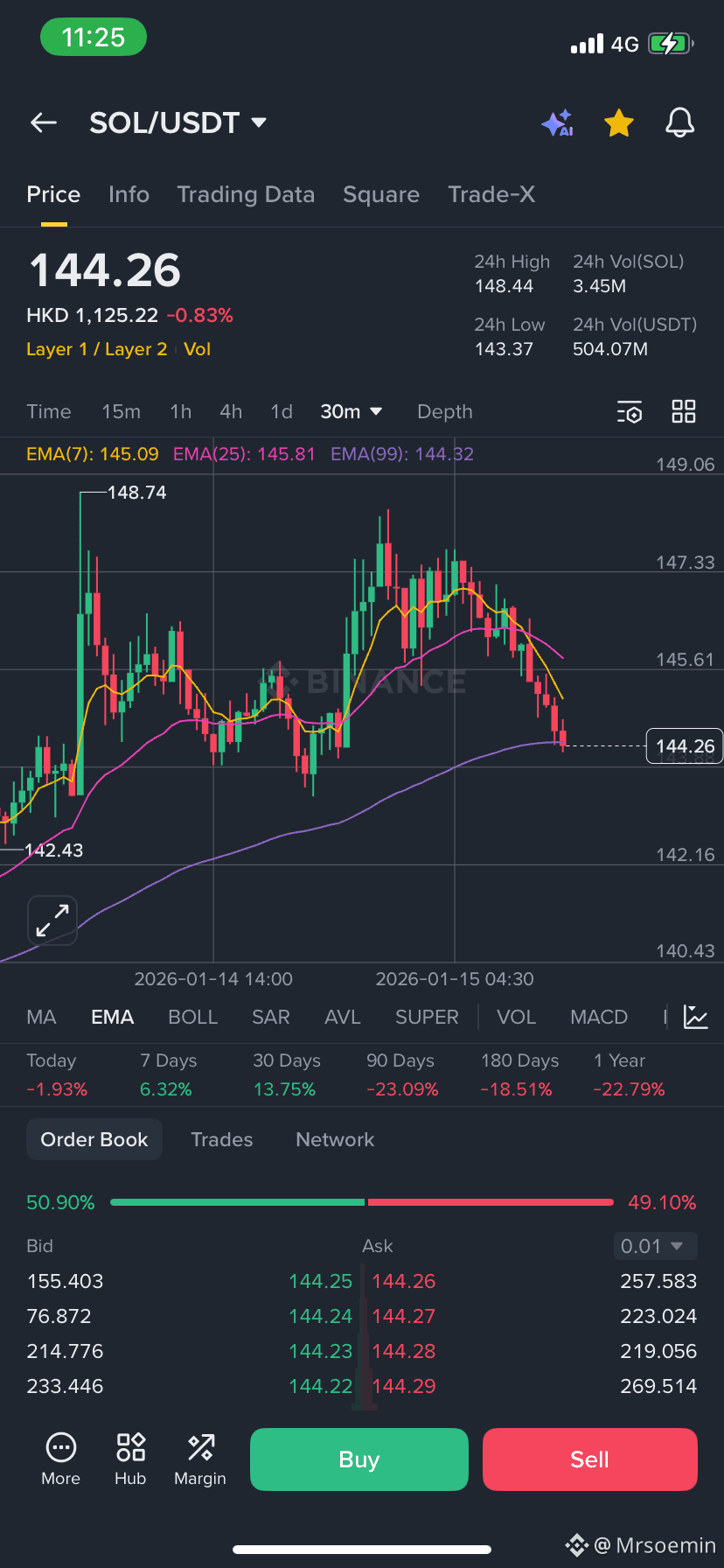Select the 1d chart interval

click(x=282, y=411)
